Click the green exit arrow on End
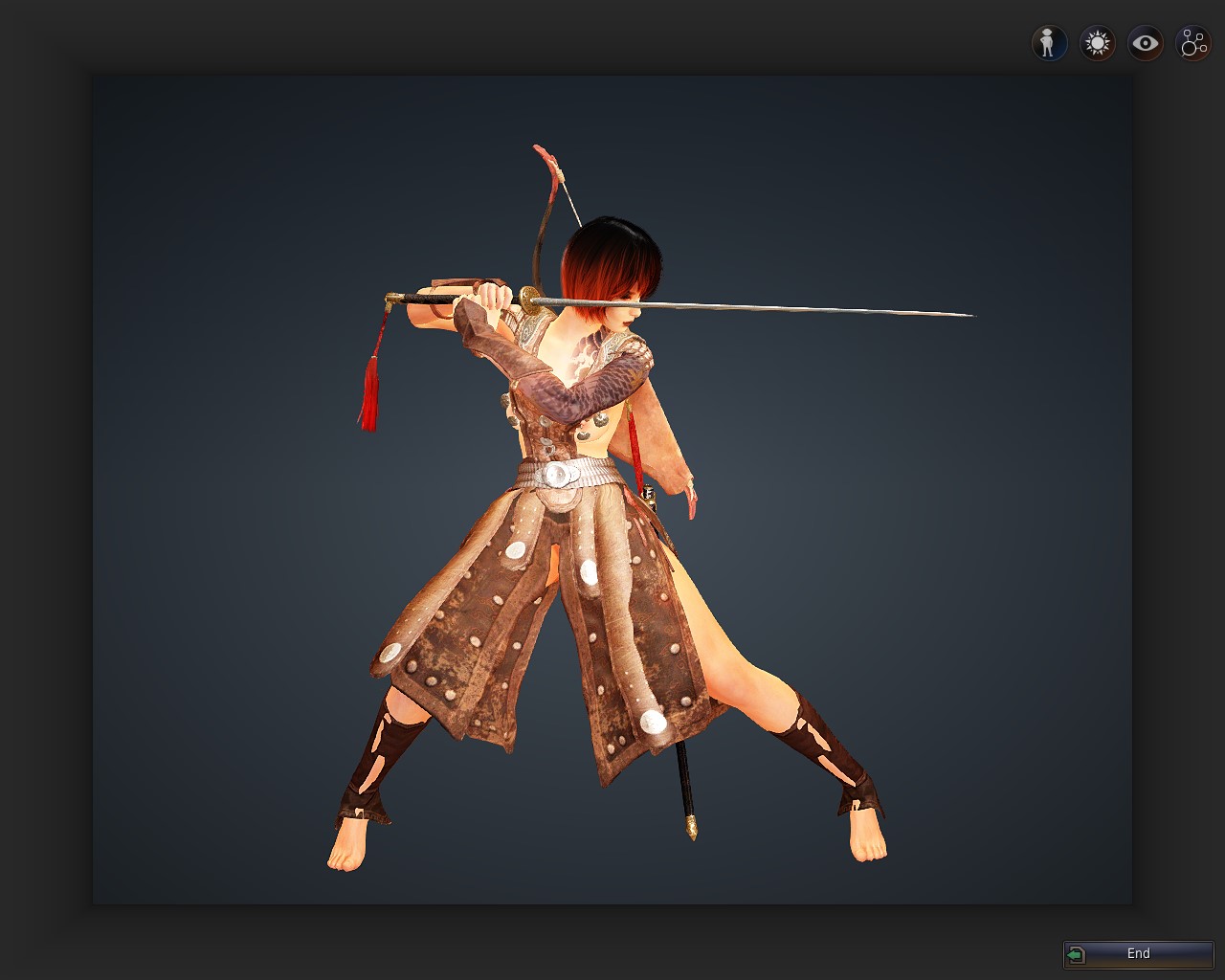This screenshot has height=980, width=1225. pyautogui.click(x=1077, y=954)
